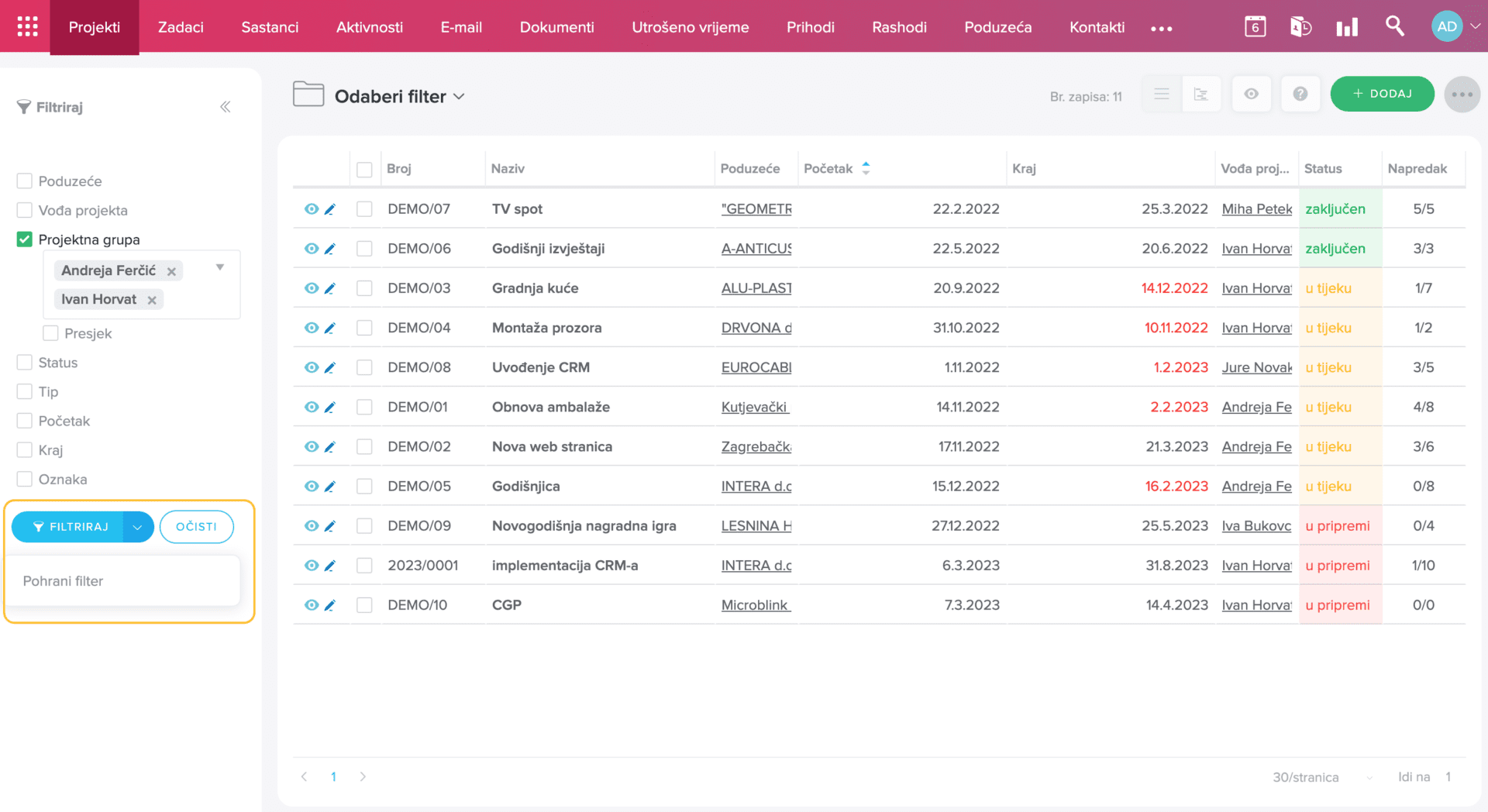This screenshot has height=812, width=1488.
Task: Choose Pohrani filter menu option
Action: pos(64,581)
